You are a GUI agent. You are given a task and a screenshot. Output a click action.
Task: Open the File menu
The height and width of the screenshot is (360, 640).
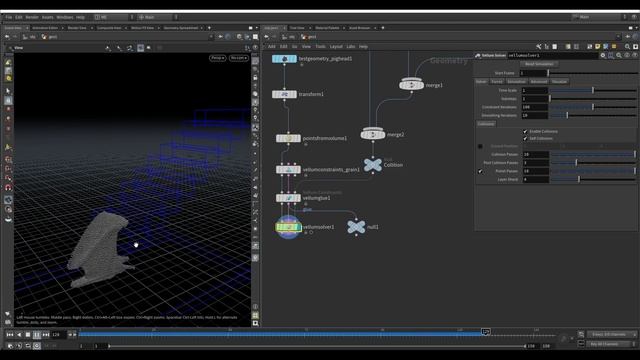pos(9,17)
